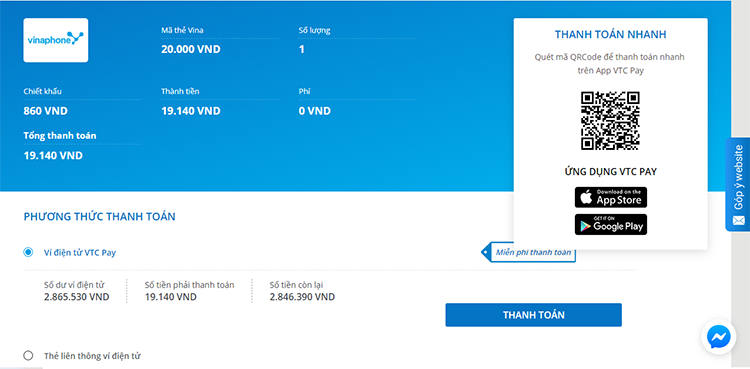Click the Số dư ví điện tử balance
Image resolution: width=750 pixels, height=369 pixels.
(x=77, y=297)
